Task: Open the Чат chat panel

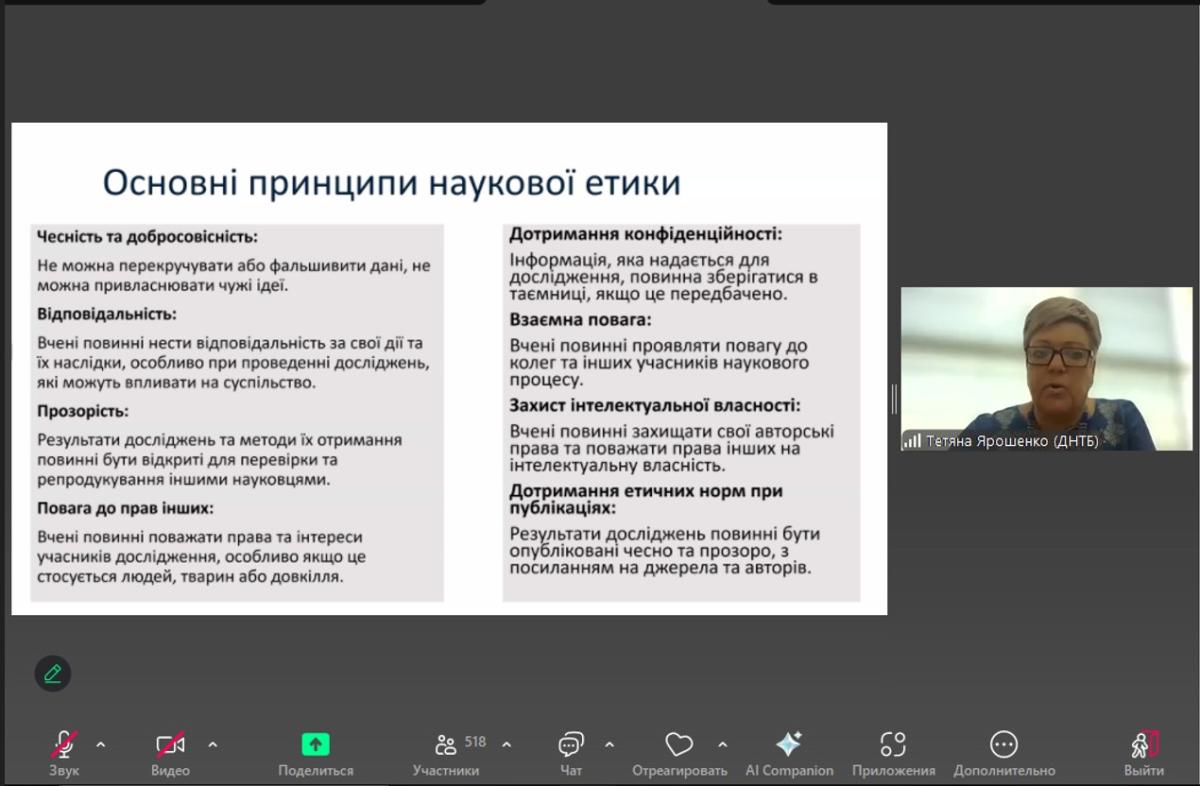Action: [571, 745]
